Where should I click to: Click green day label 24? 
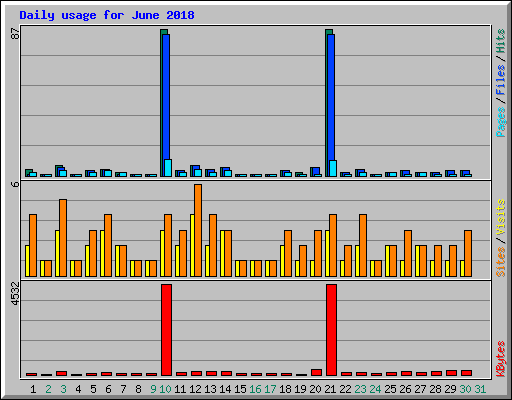(x=375, y=389)
